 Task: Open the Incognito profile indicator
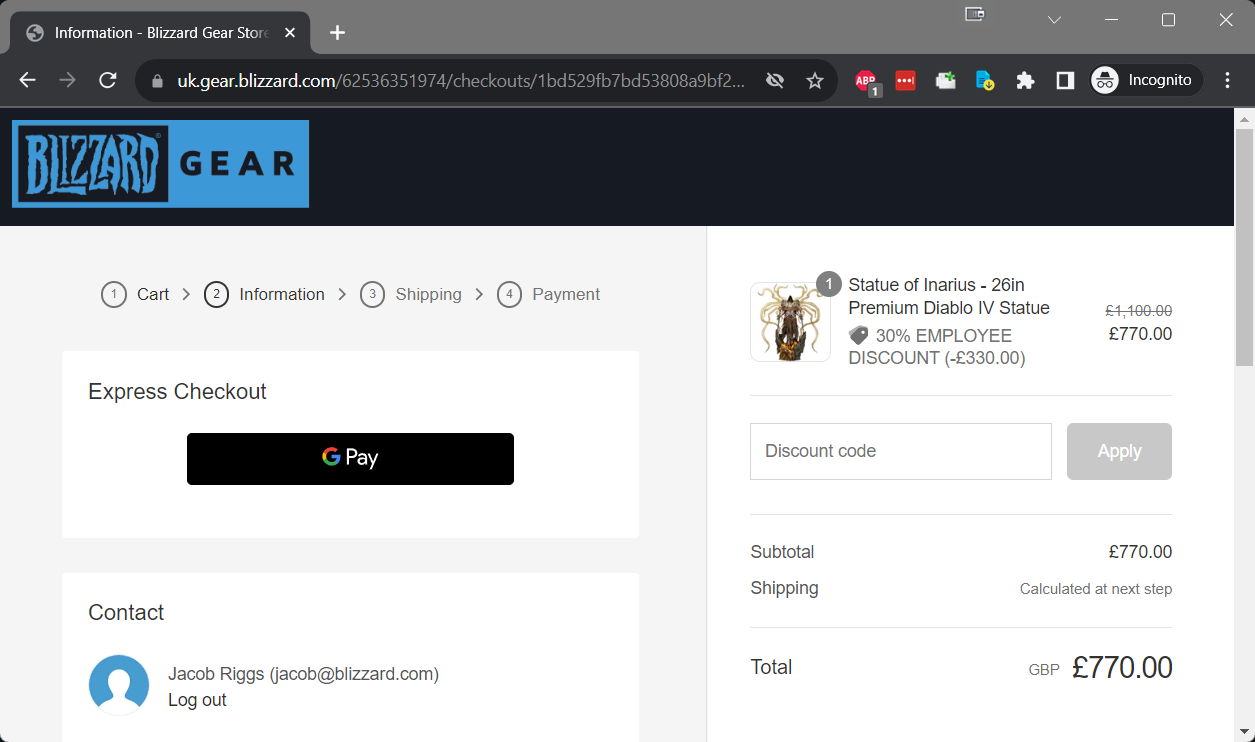point(1146,80)
